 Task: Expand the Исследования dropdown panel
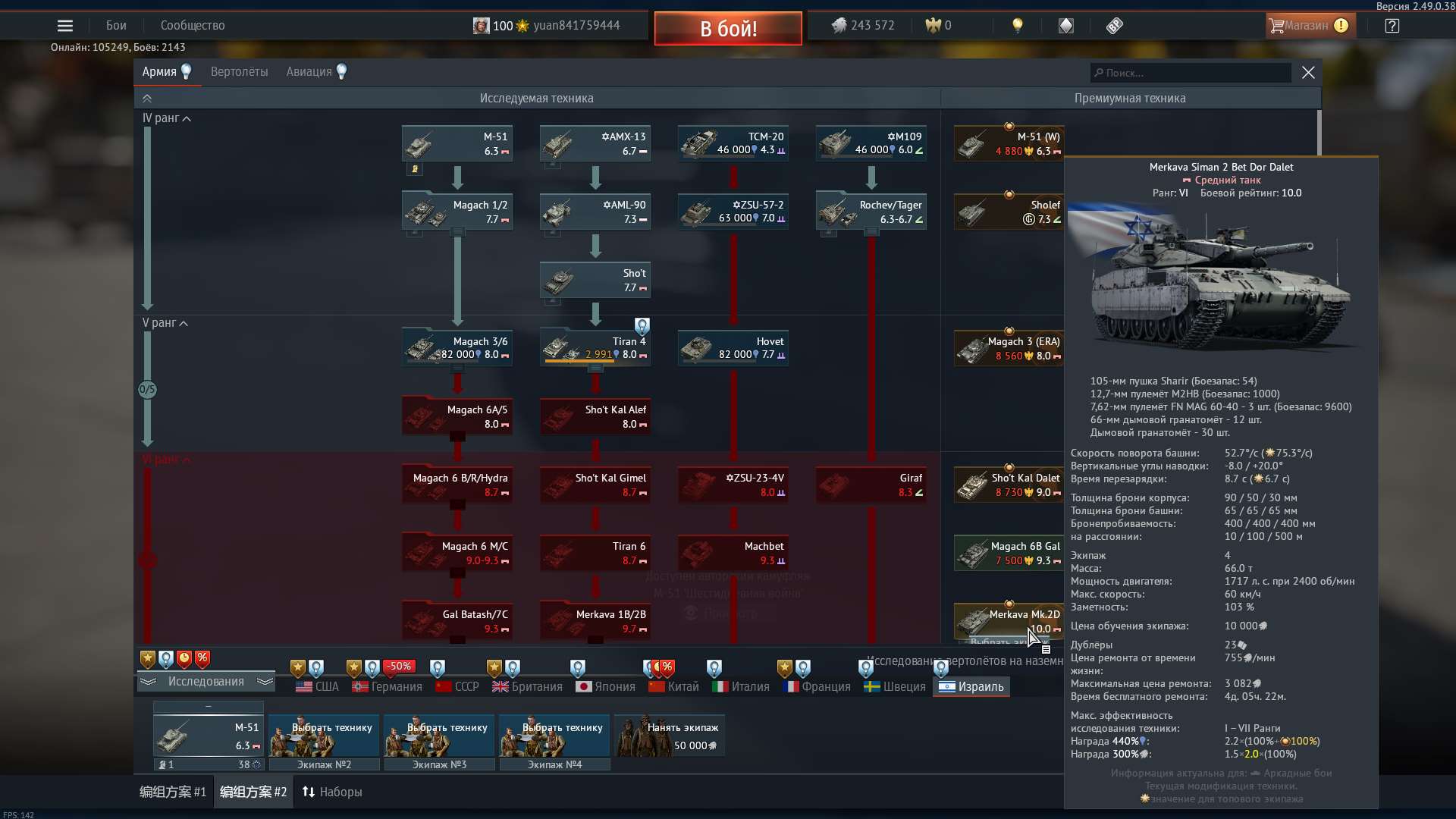click(x=206, y=682)
